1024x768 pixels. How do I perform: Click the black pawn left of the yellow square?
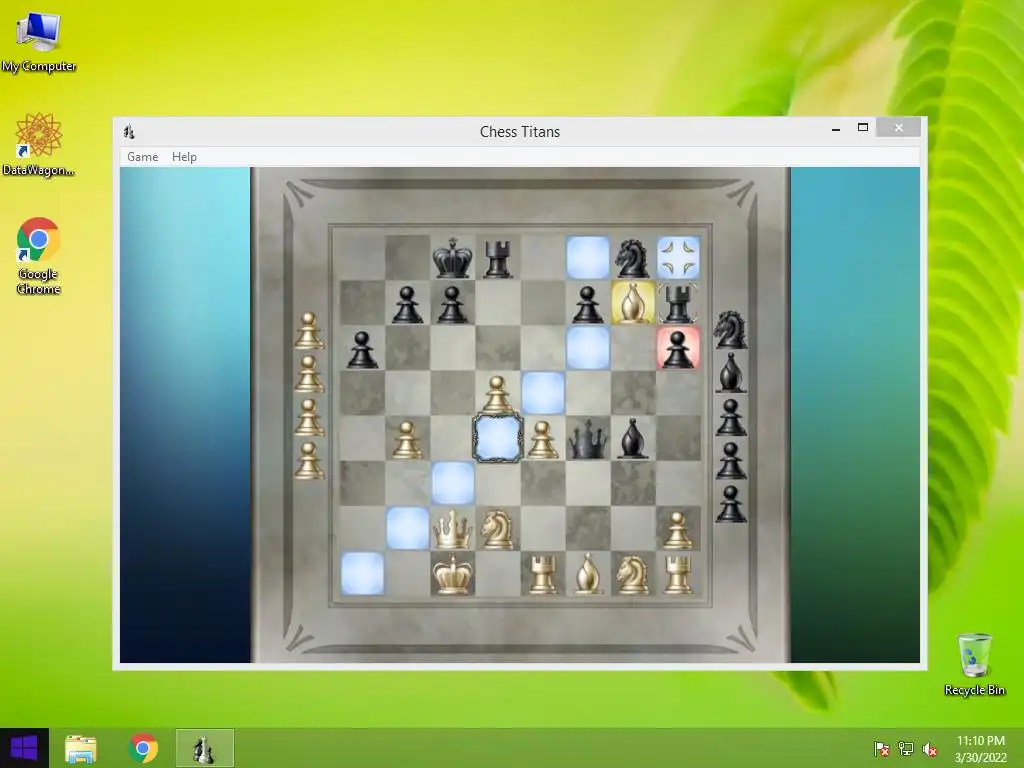[587, 305]
